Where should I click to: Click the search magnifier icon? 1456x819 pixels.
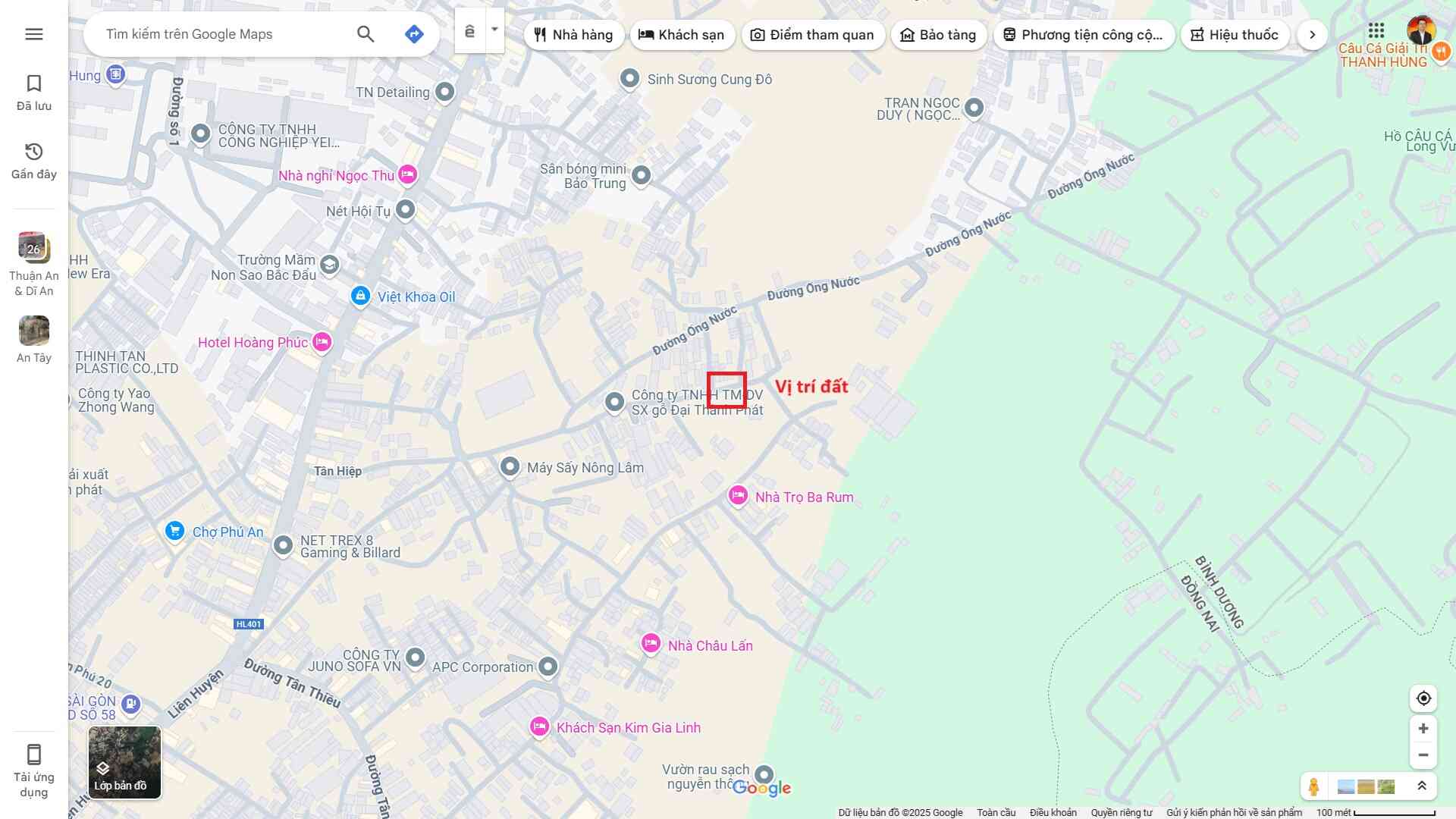coord(366,34)
